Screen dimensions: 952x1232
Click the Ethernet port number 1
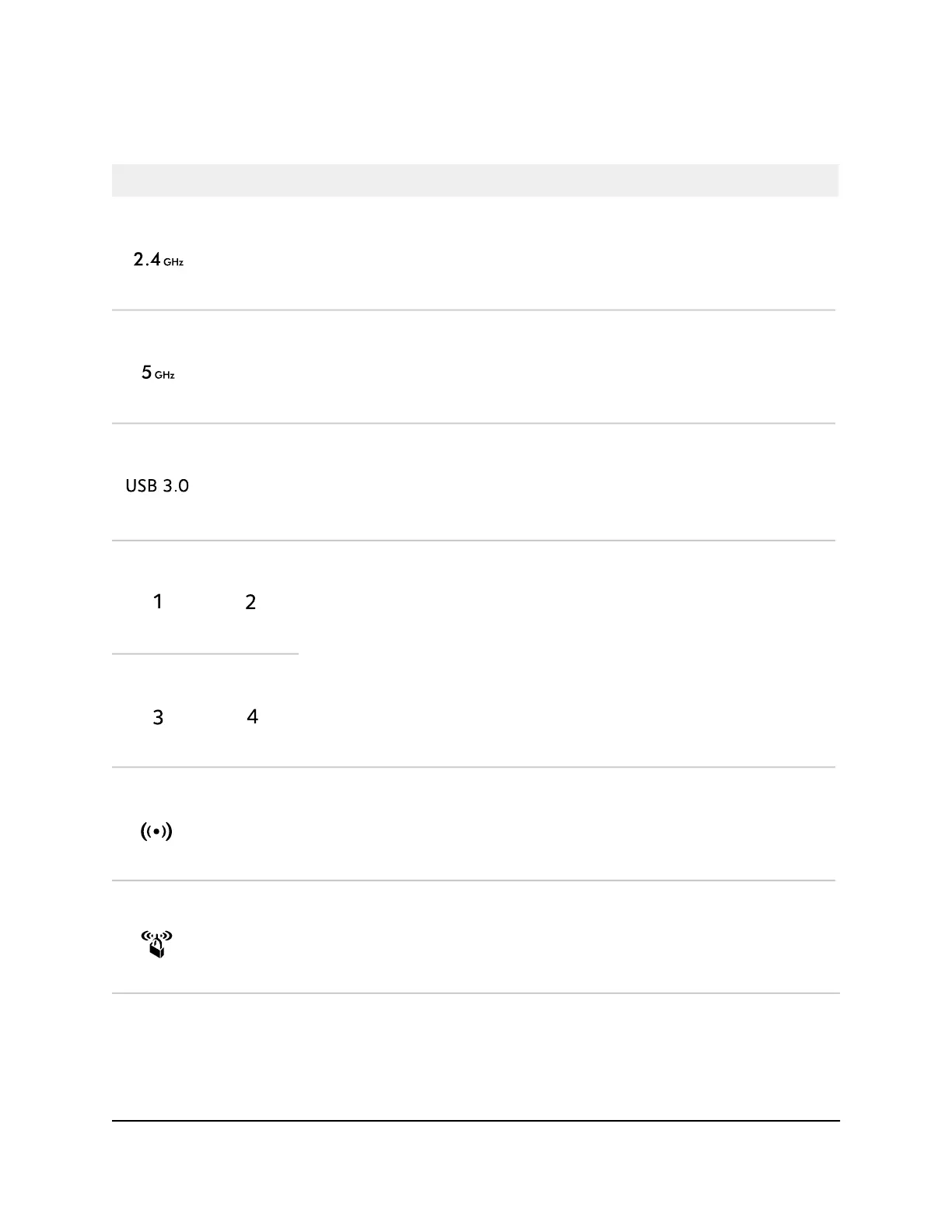158,601
